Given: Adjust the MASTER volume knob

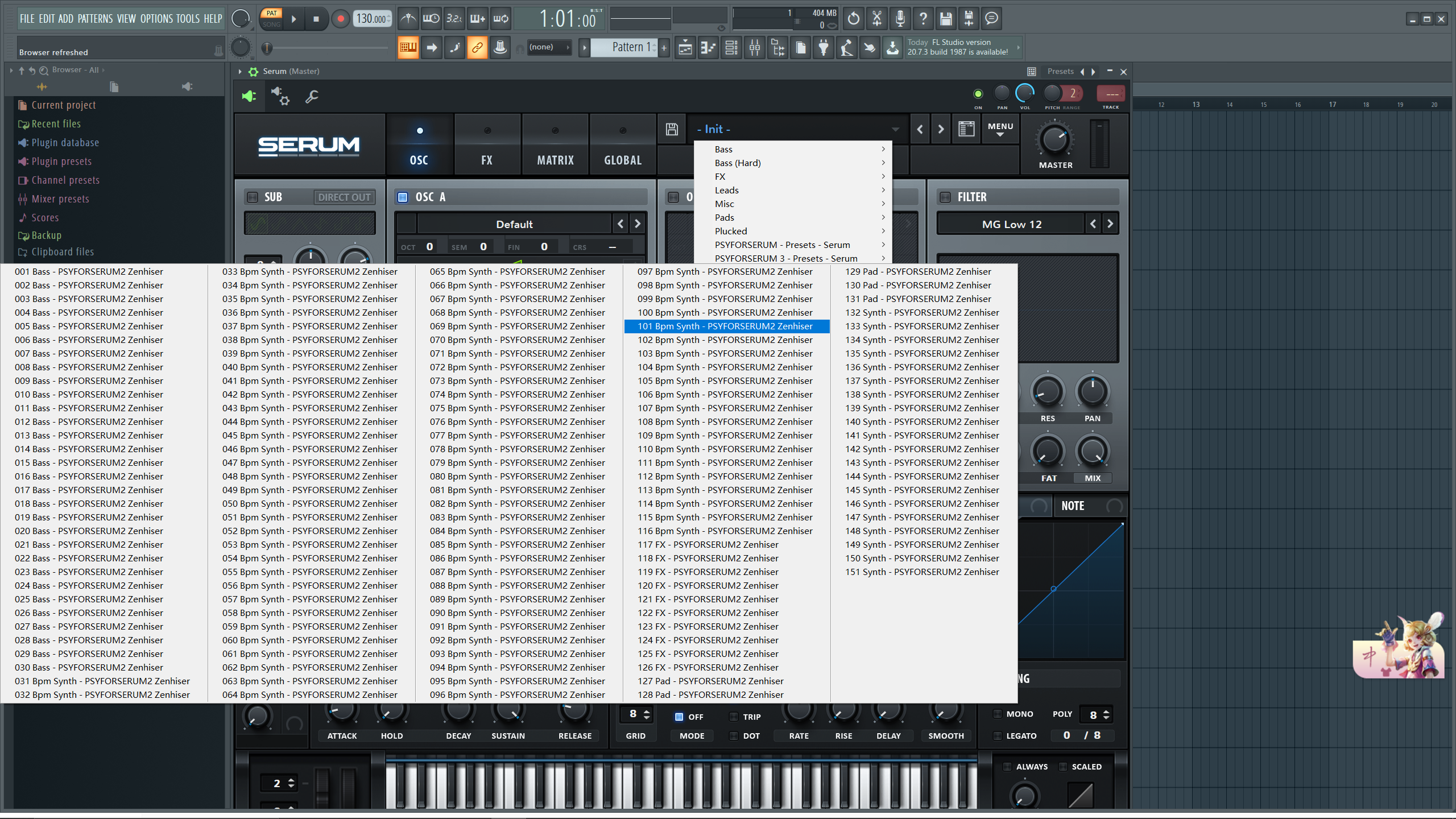Looking at the screenshot, I should click(1055, 139).
